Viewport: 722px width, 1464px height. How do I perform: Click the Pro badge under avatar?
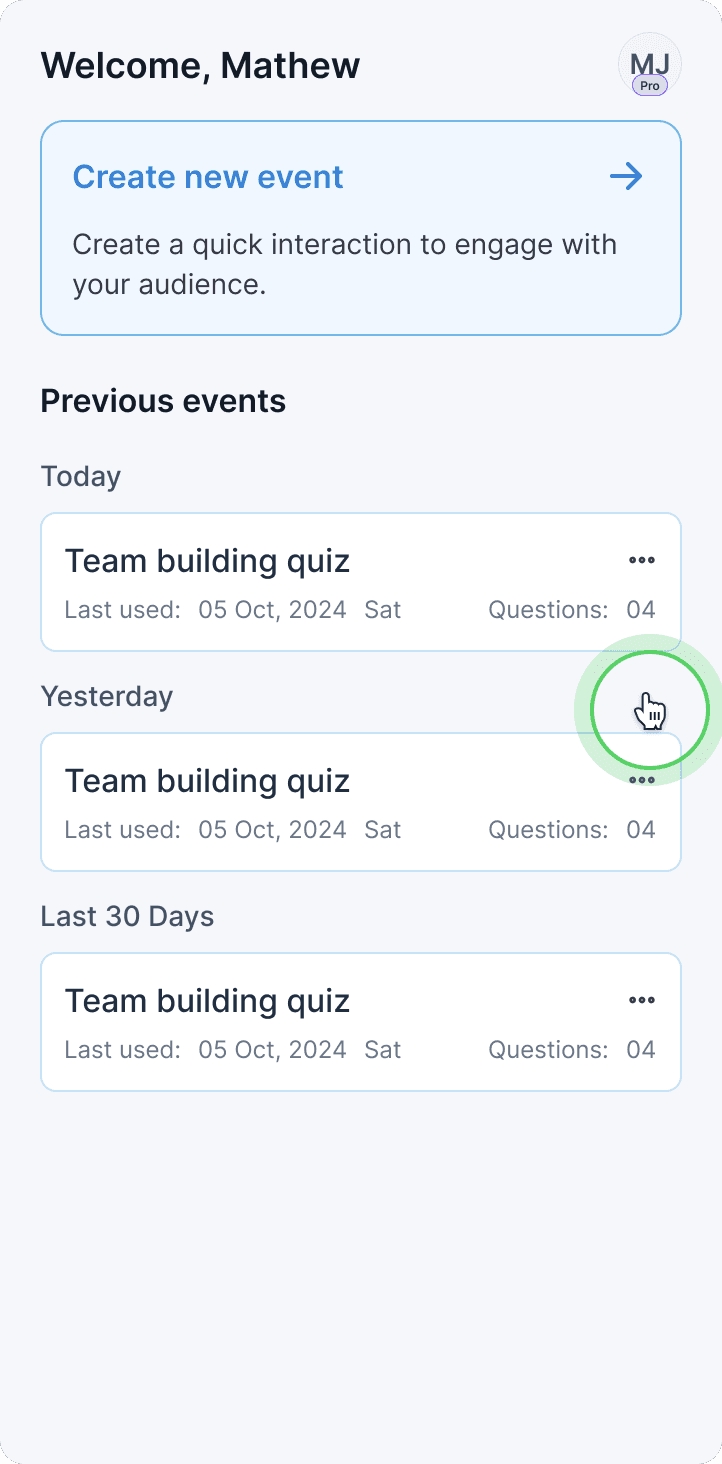(649, 86)
